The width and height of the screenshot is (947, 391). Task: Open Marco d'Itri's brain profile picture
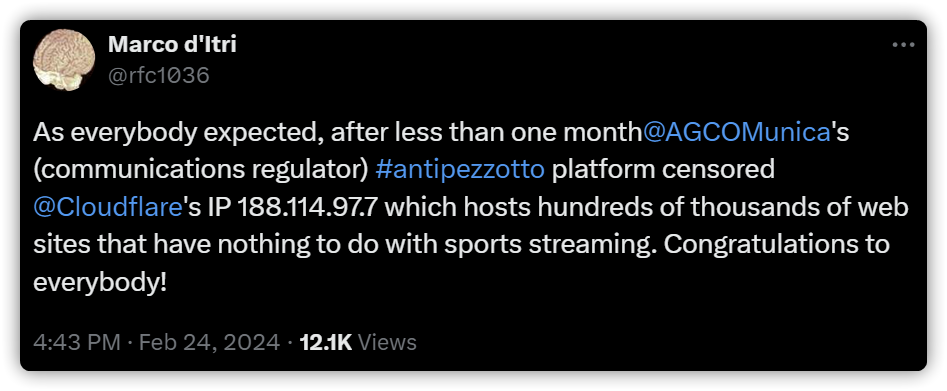[63, 60]
